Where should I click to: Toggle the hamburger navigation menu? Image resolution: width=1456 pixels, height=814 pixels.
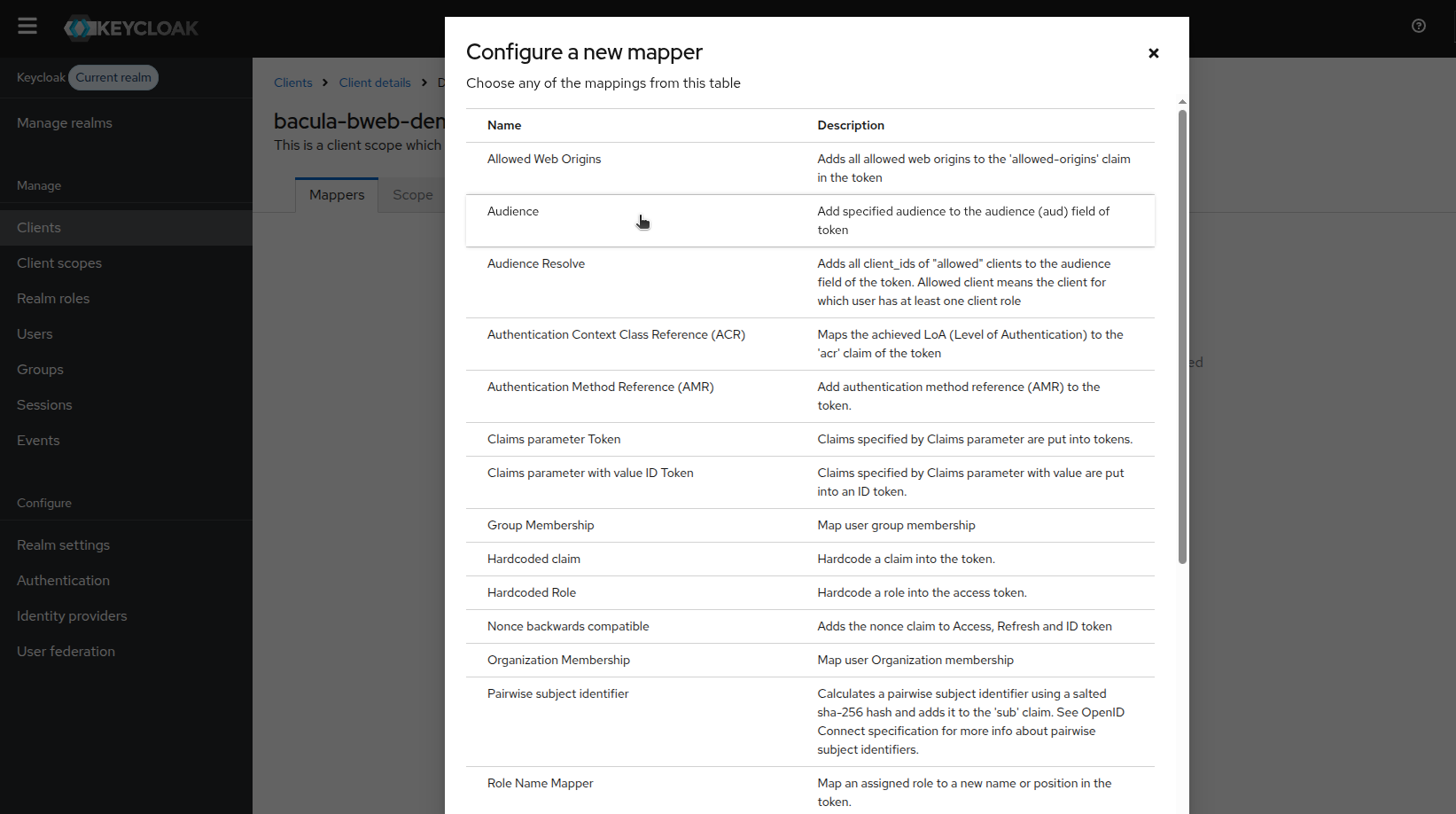[x=27, y=27]
